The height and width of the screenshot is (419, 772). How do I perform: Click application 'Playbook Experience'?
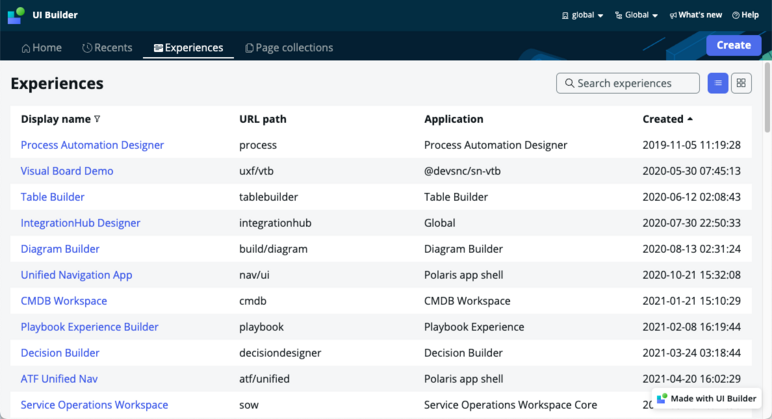click(x=474, y=327)
